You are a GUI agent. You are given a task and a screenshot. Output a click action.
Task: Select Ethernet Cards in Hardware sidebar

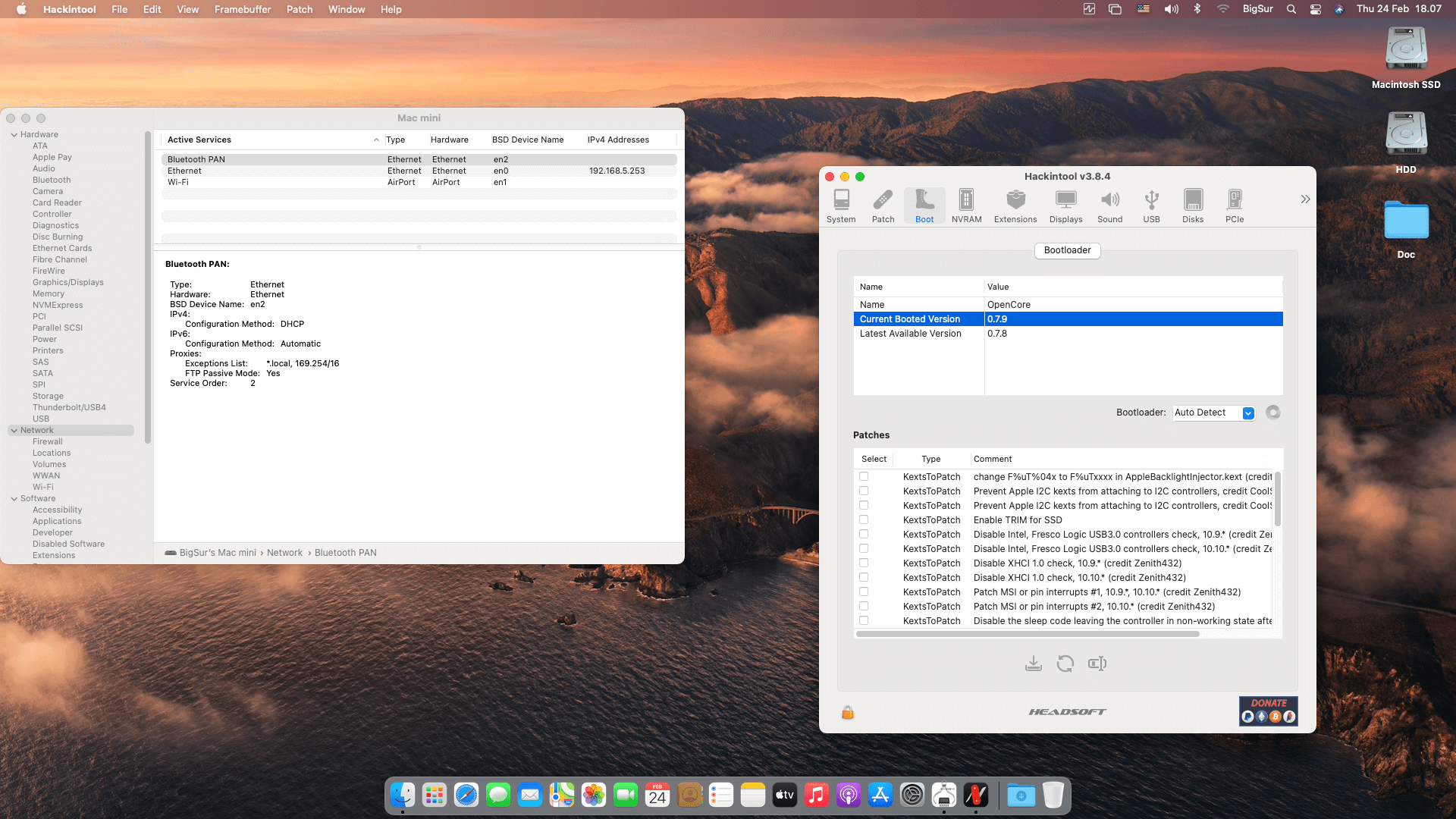click(62, 248)
